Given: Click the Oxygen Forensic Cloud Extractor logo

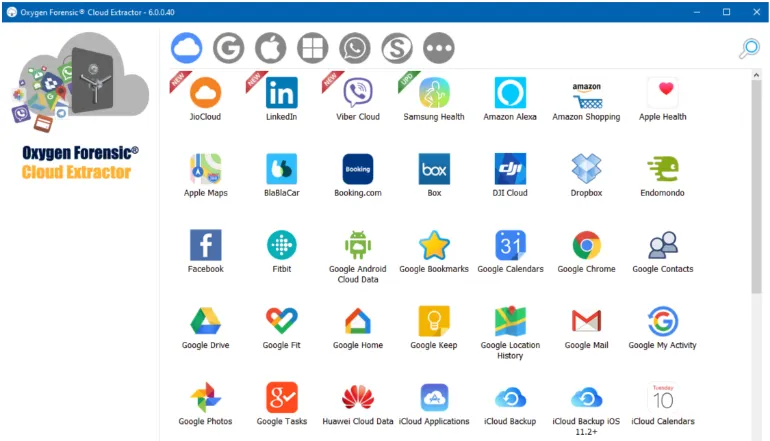Looking at the screenshot, I should [80, 107].
